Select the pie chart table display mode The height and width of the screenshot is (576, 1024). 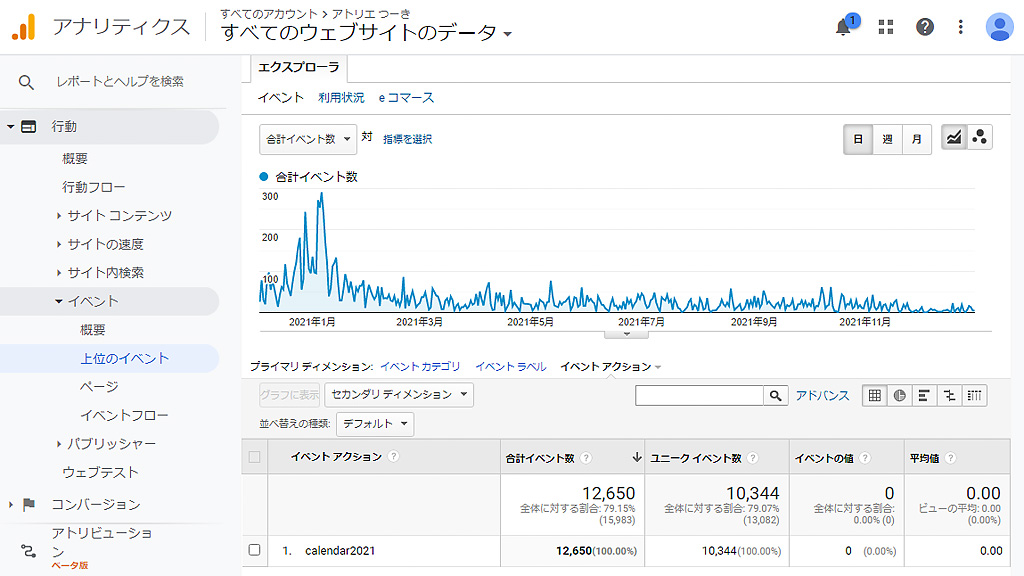[x=900, y=396]
